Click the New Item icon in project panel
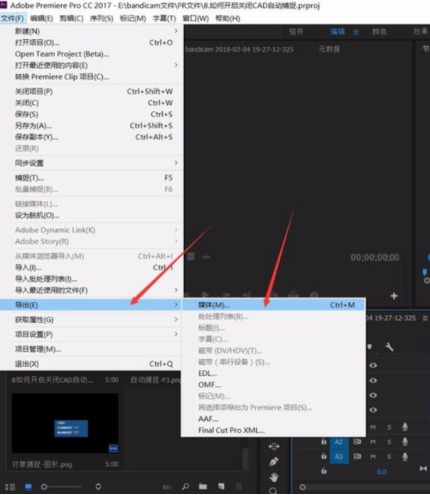Image resolution: width=430 pixels, height=495 pixels. pos(221,487)
